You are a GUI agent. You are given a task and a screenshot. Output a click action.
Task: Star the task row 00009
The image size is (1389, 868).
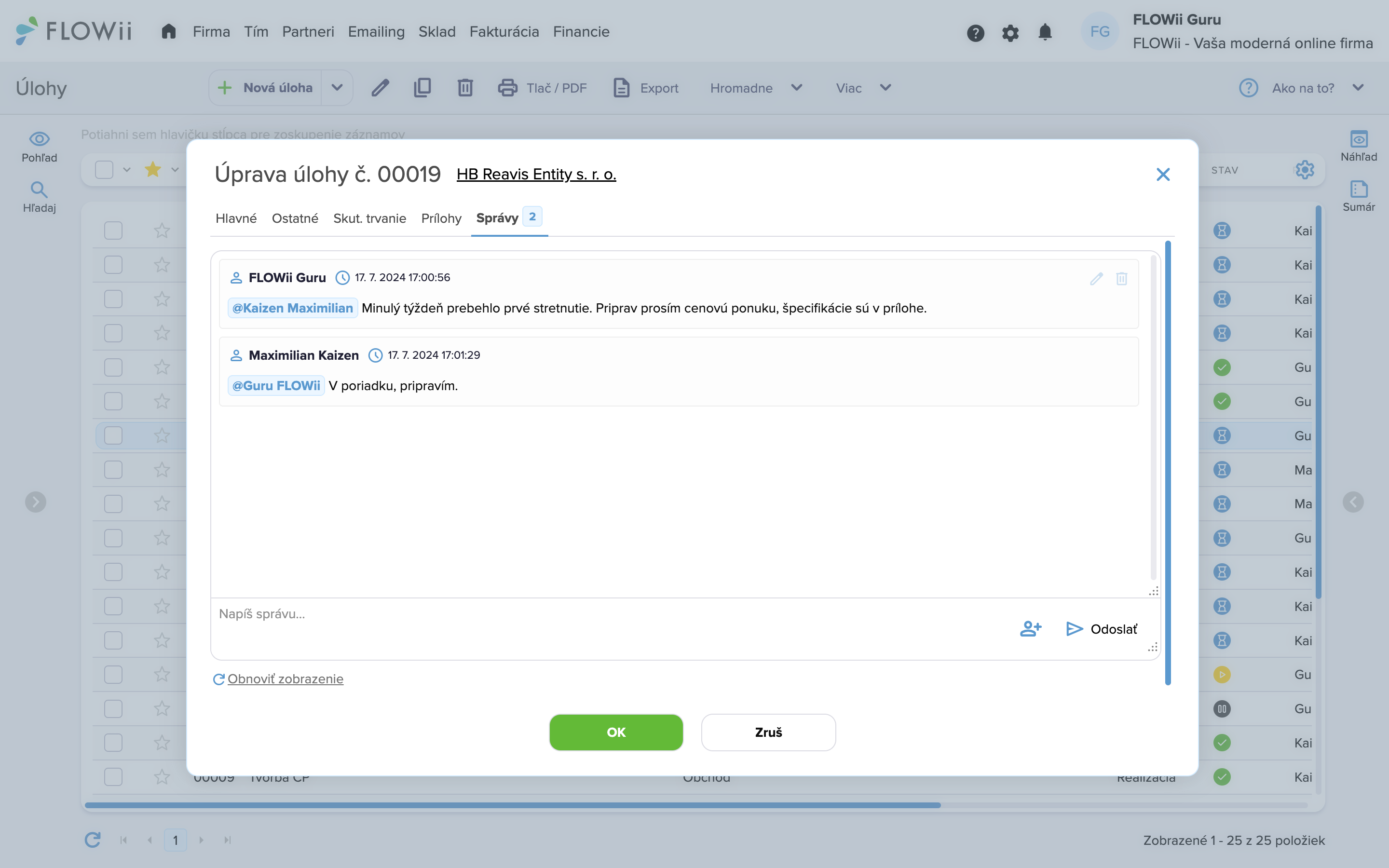[162, 777]
